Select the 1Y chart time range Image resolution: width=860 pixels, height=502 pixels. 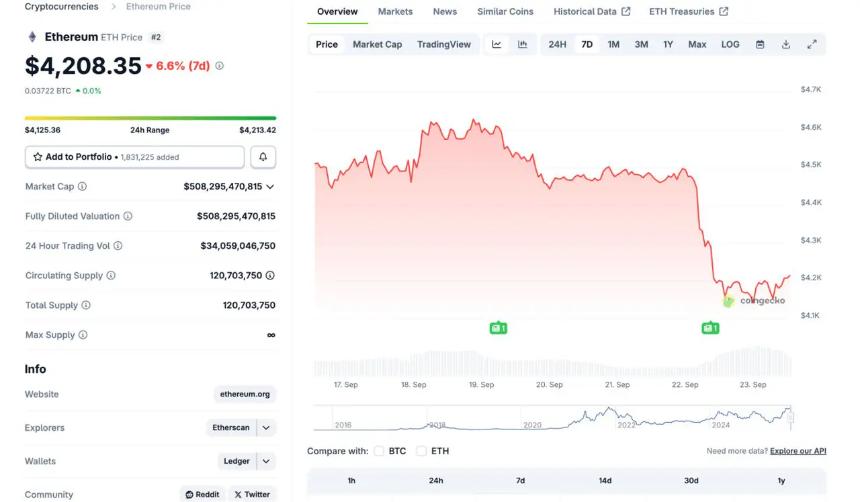[x=668, y=44]
